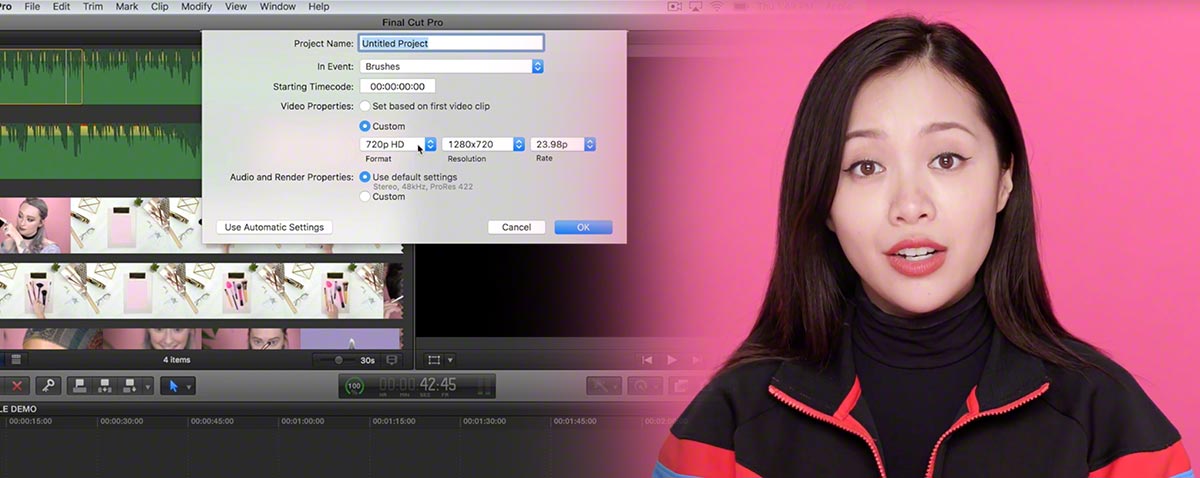Viewport: 1200px width, 478px height.
Task: Open the 720p HD Format dropdown
Action: tap(398, 144)
